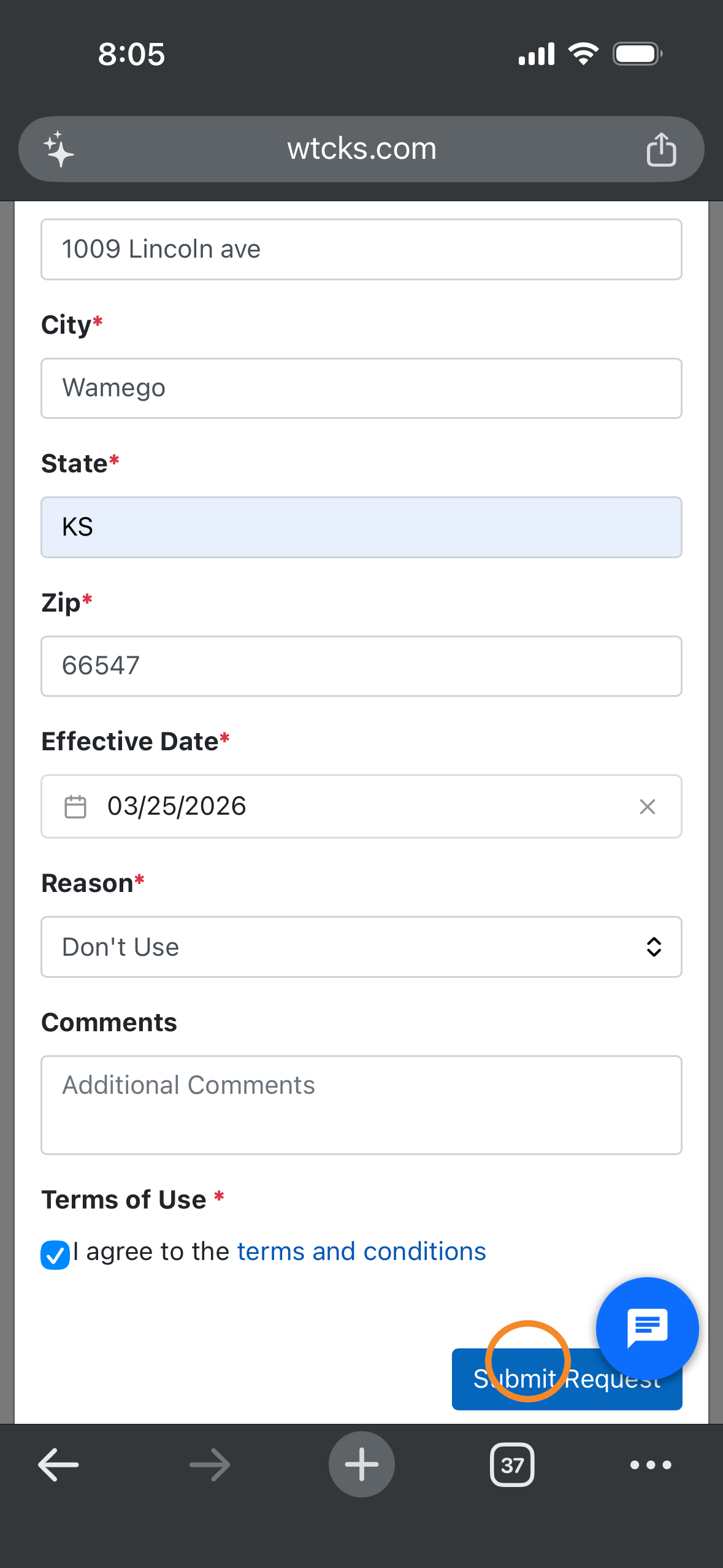Tap the sparkle AI assistant icon
The width and height of the screenshot is (723, 1568).
coord(59,149)
